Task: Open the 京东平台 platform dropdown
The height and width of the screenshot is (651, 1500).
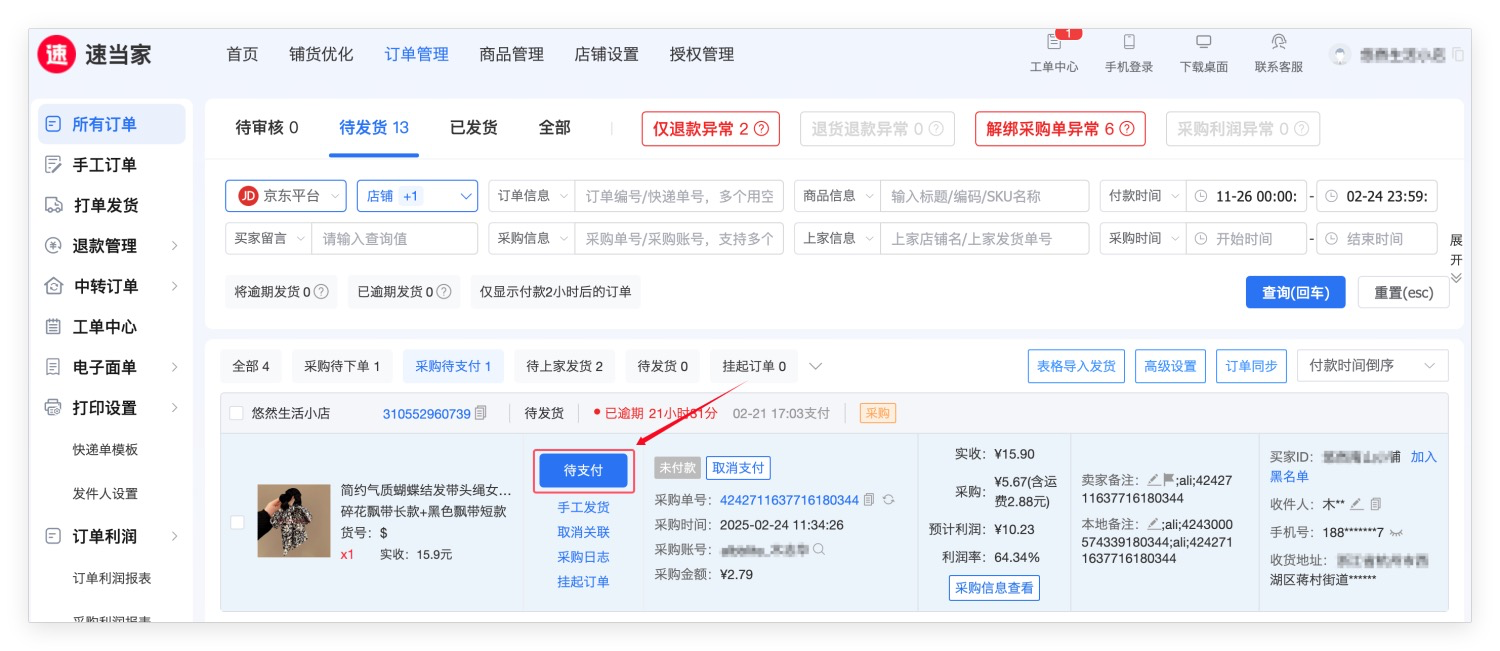Action: tap(286, 196)
